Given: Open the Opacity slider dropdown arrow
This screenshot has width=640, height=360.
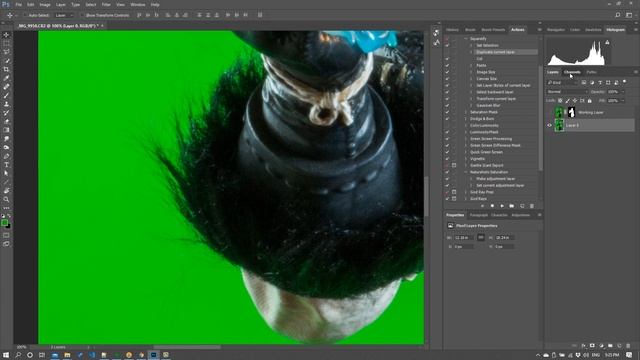Looking at the screenshot, I should click(622, 92).
